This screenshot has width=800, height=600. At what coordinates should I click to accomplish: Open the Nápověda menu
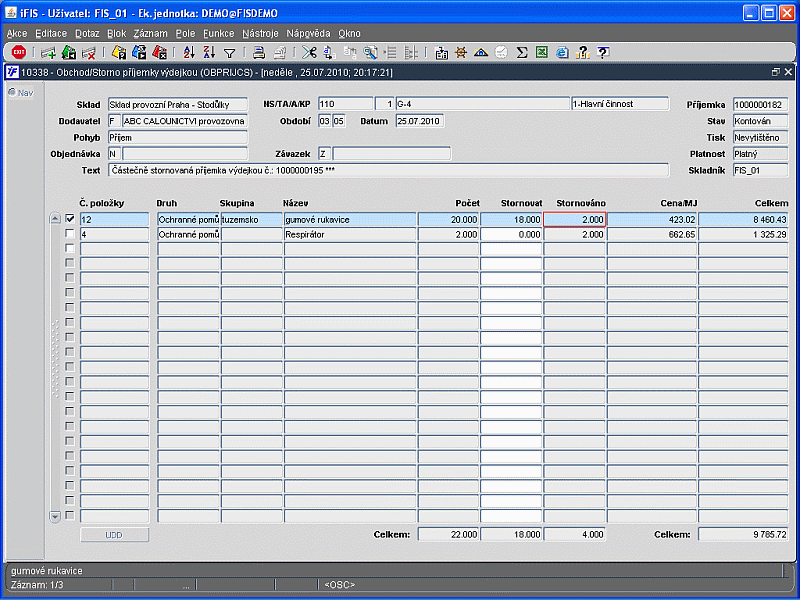308,33
